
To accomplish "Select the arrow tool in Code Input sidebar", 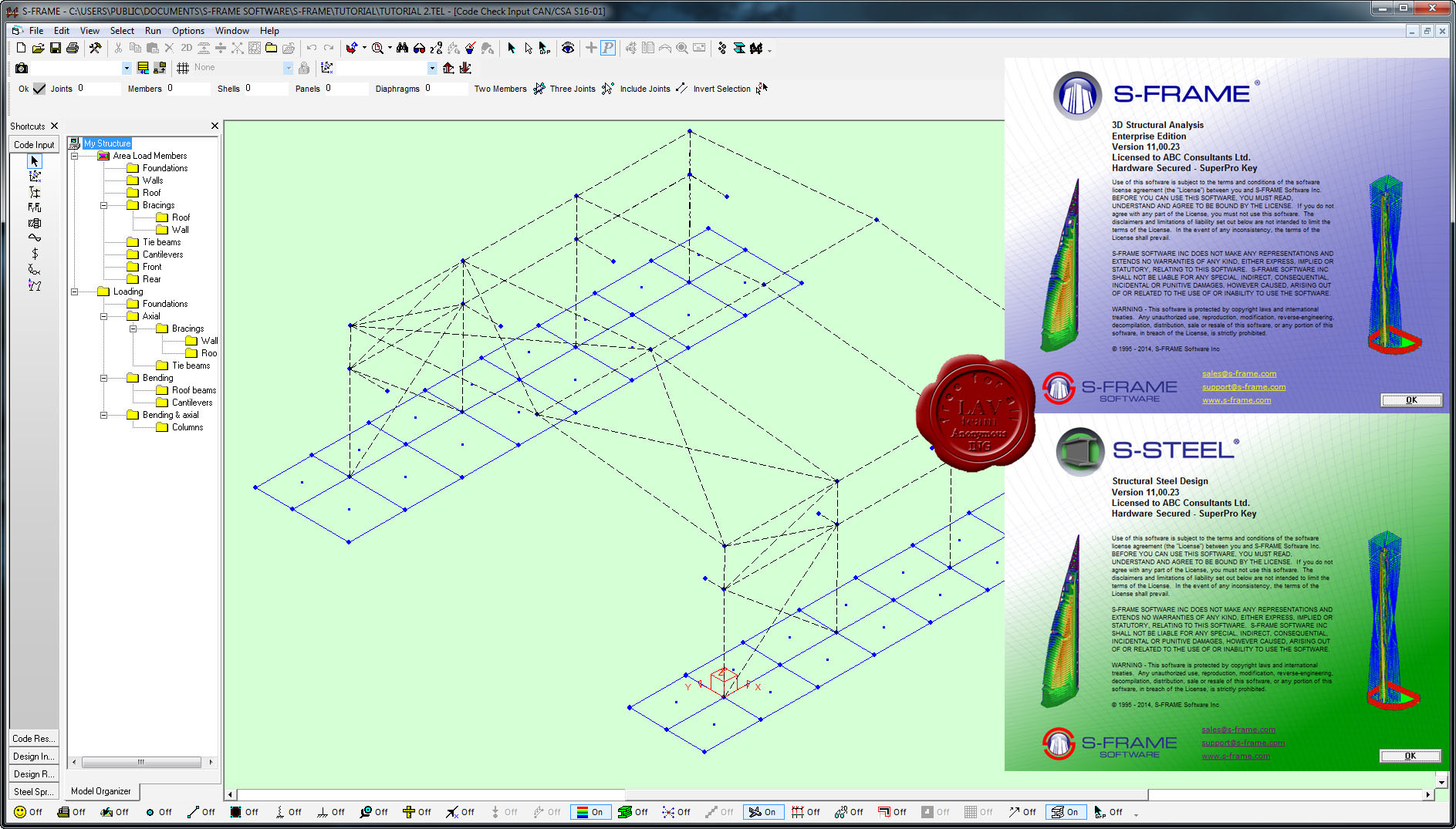I will [x=34, y=161].
